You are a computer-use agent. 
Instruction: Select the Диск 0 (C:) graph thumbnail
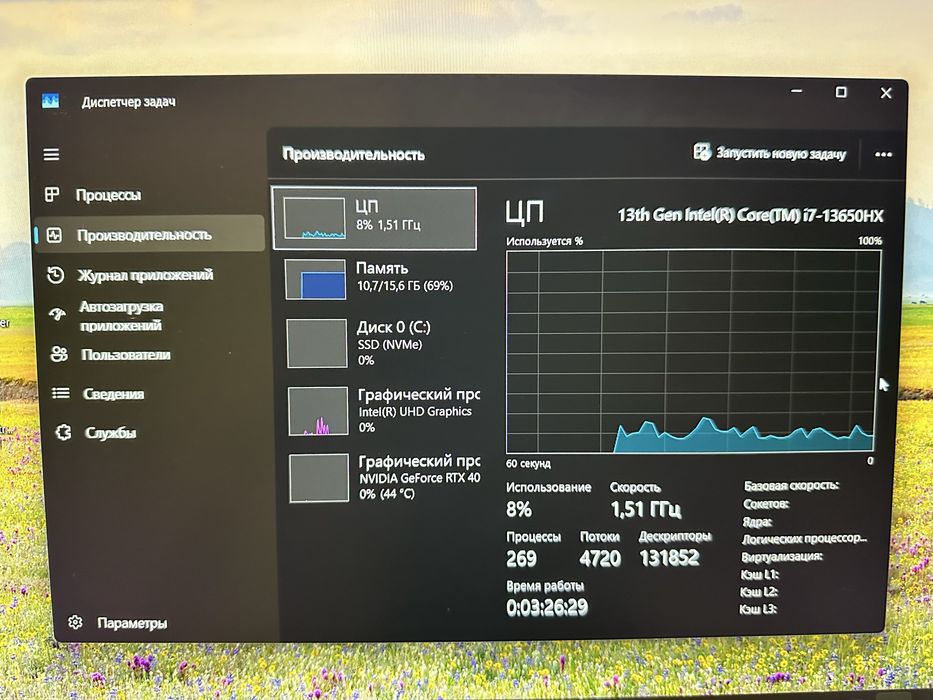point(317,343)
